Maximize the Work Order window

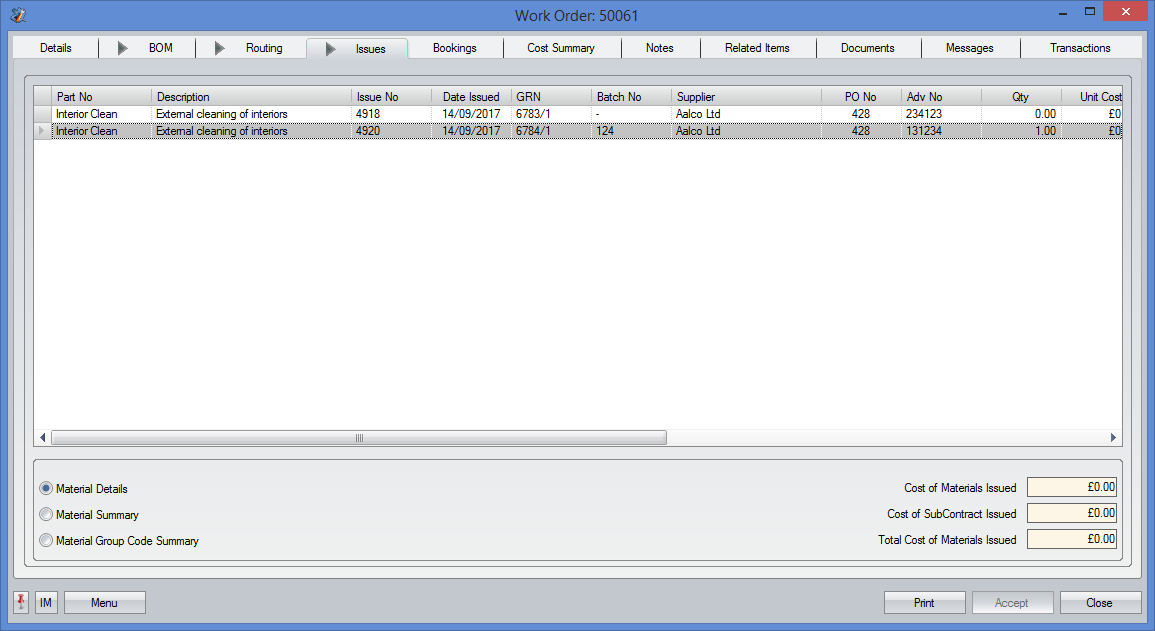pyautogui.click(x=1089, y=12)
